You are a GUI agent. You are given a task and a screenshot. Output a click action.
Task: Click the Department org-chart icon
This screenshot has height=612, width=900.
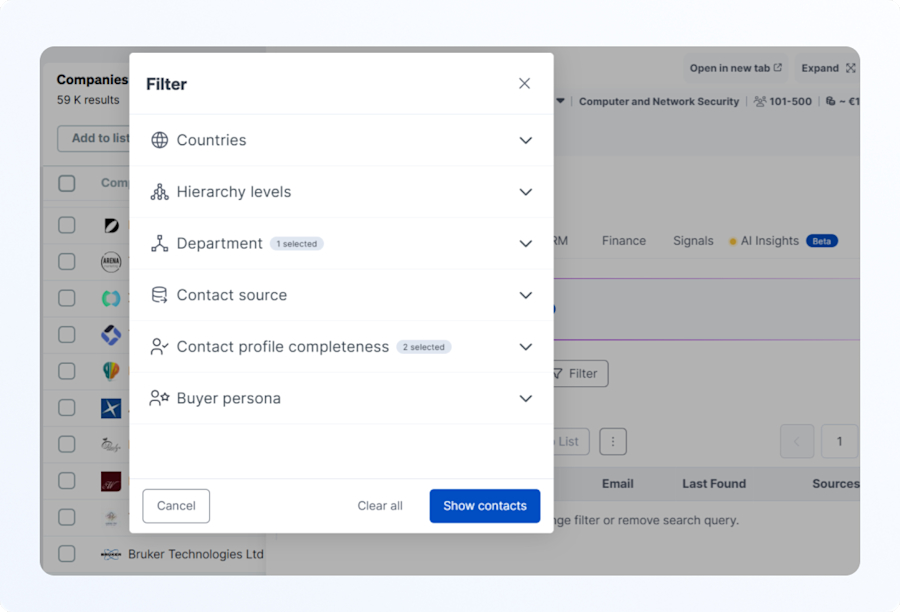tap(160, 243)
